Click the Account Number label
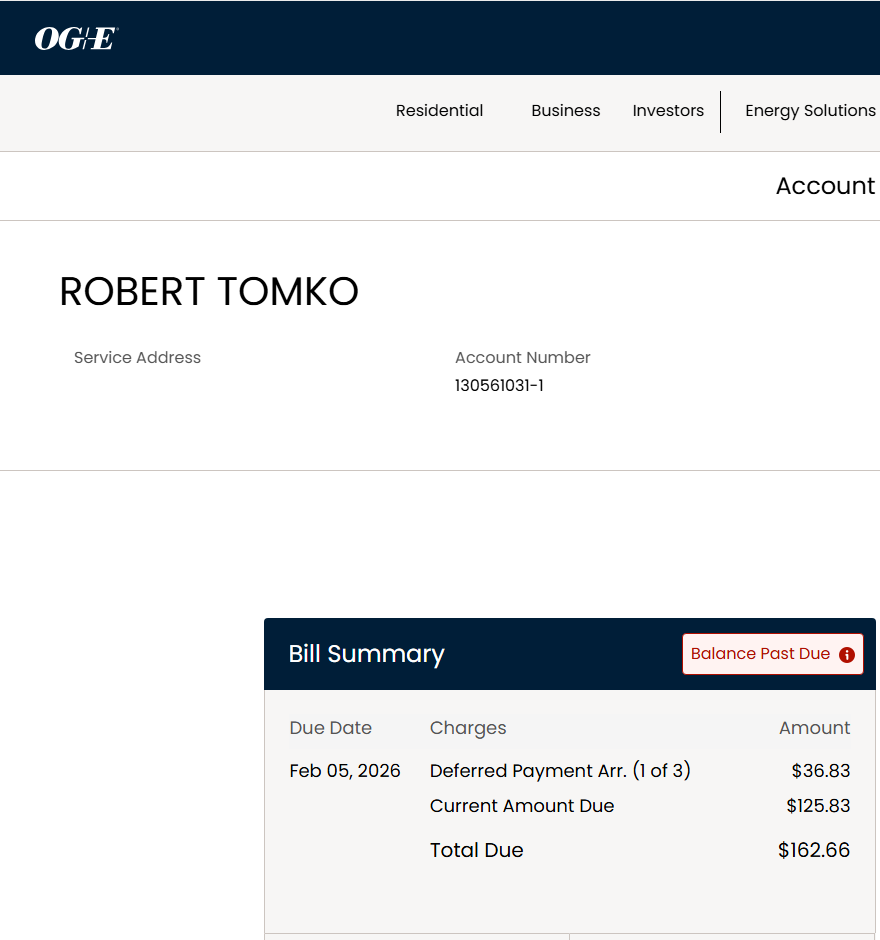Screen dimensions: 880x940 (522, 358)
